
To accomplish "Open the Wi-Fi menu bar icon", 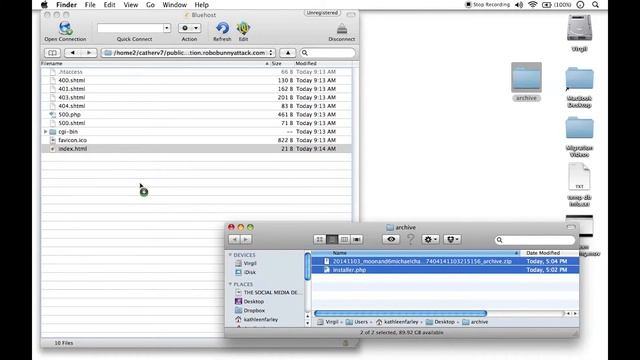I will (533, 5).
